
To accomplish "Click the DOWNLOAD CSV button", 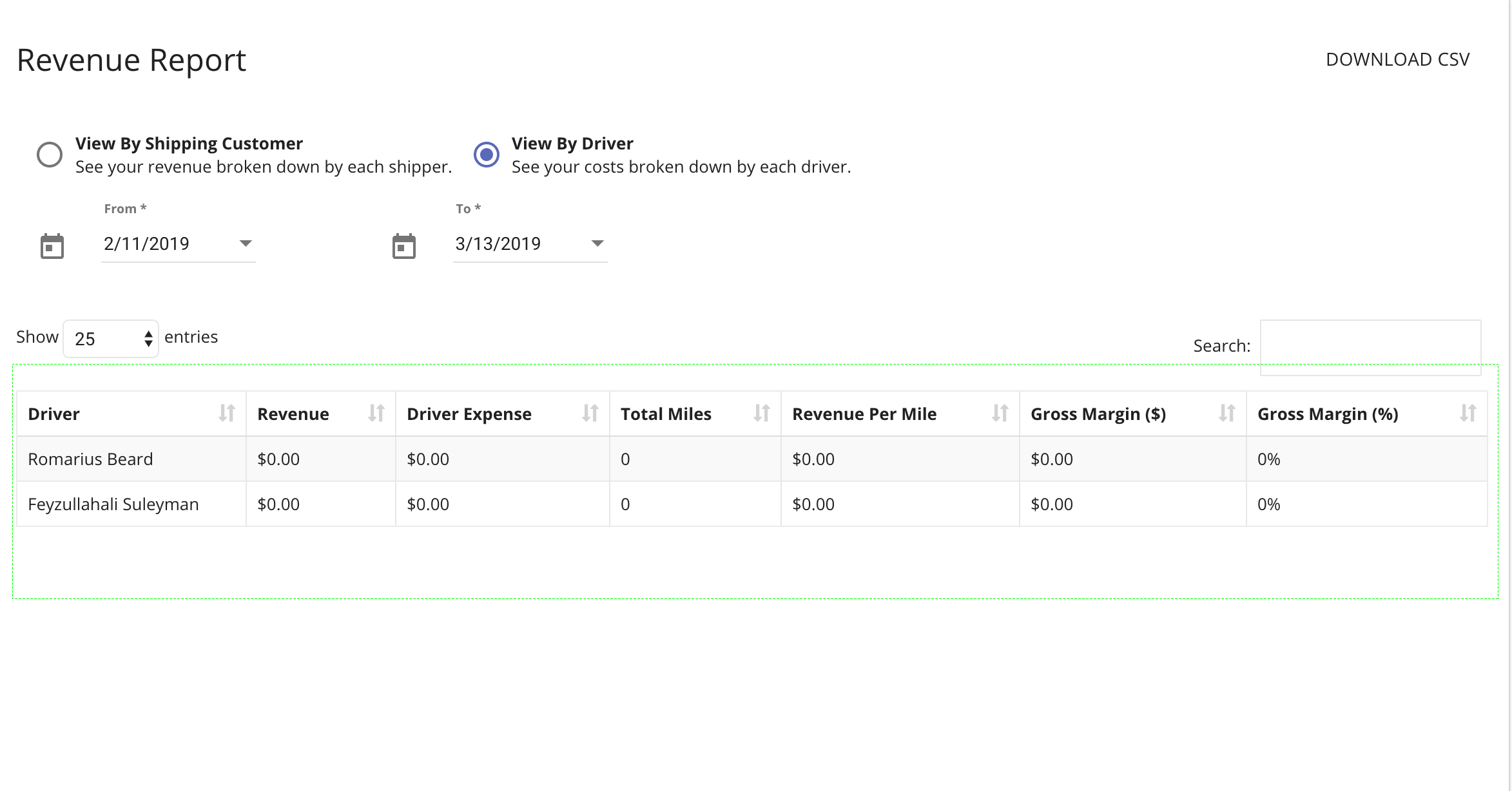I will [1397, 59].
